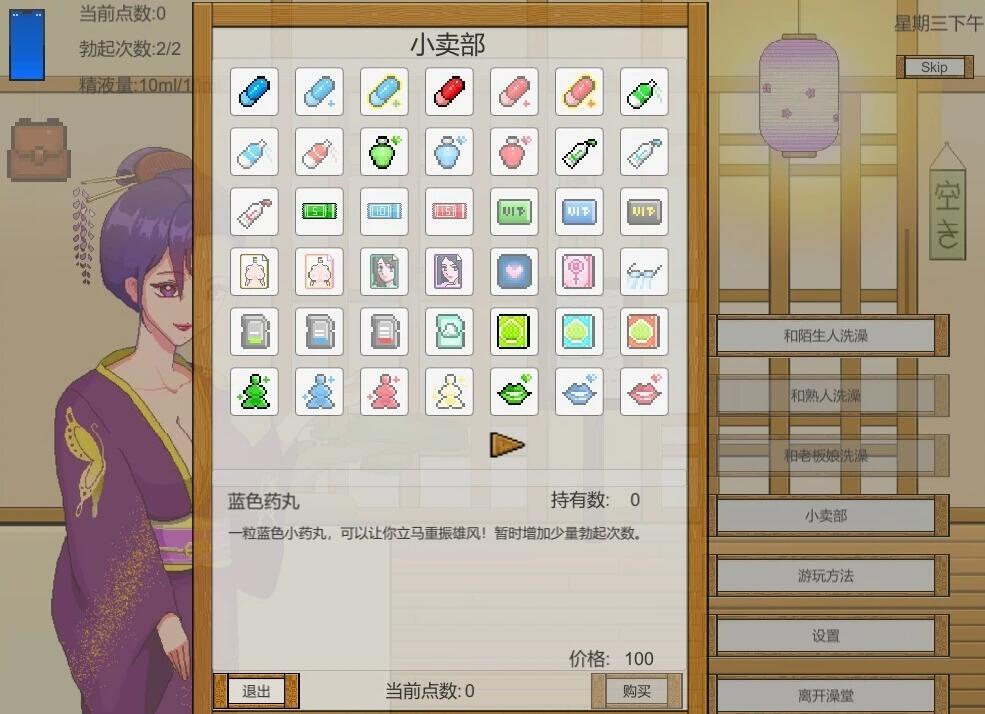Select the red pill item
Viewport: 985px width, 714px height.
[449, 92]
